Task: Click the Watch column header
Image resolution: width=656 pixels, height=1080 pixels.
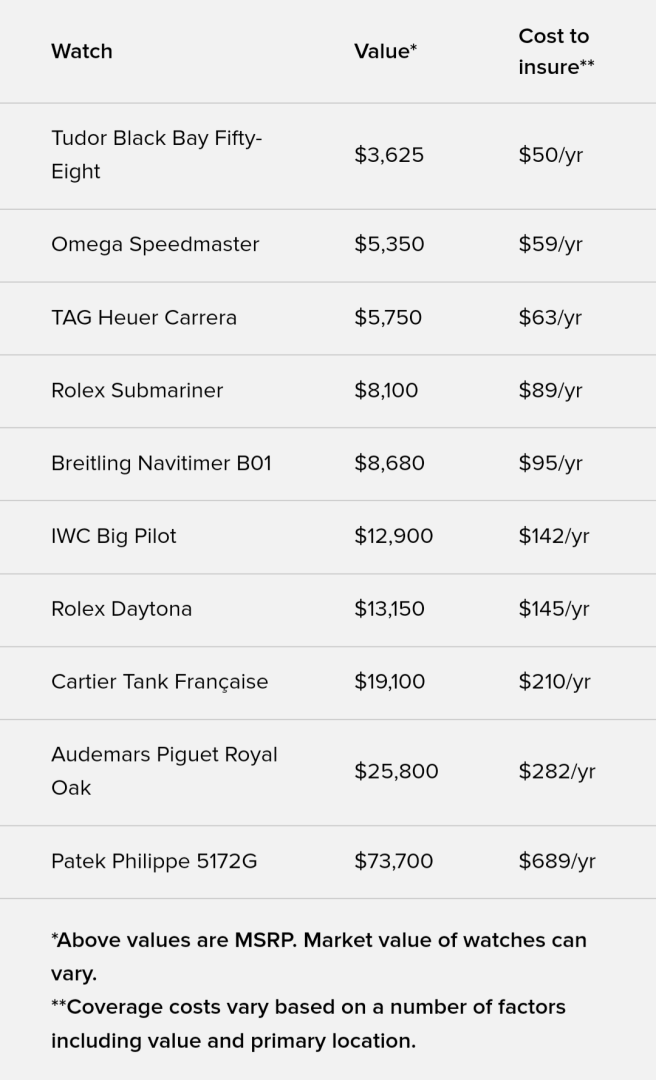Action: pyautogui.click(x=81, y=52)
